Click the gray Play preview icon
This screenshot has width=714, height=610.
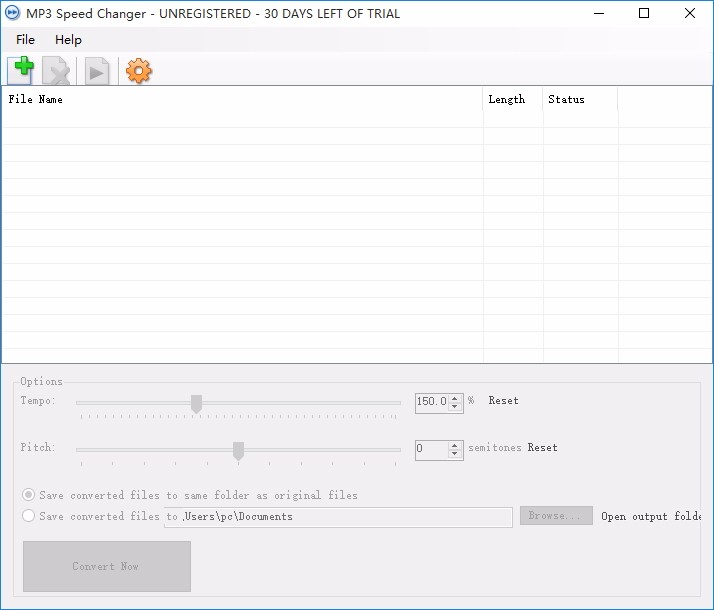coord(97,71)
